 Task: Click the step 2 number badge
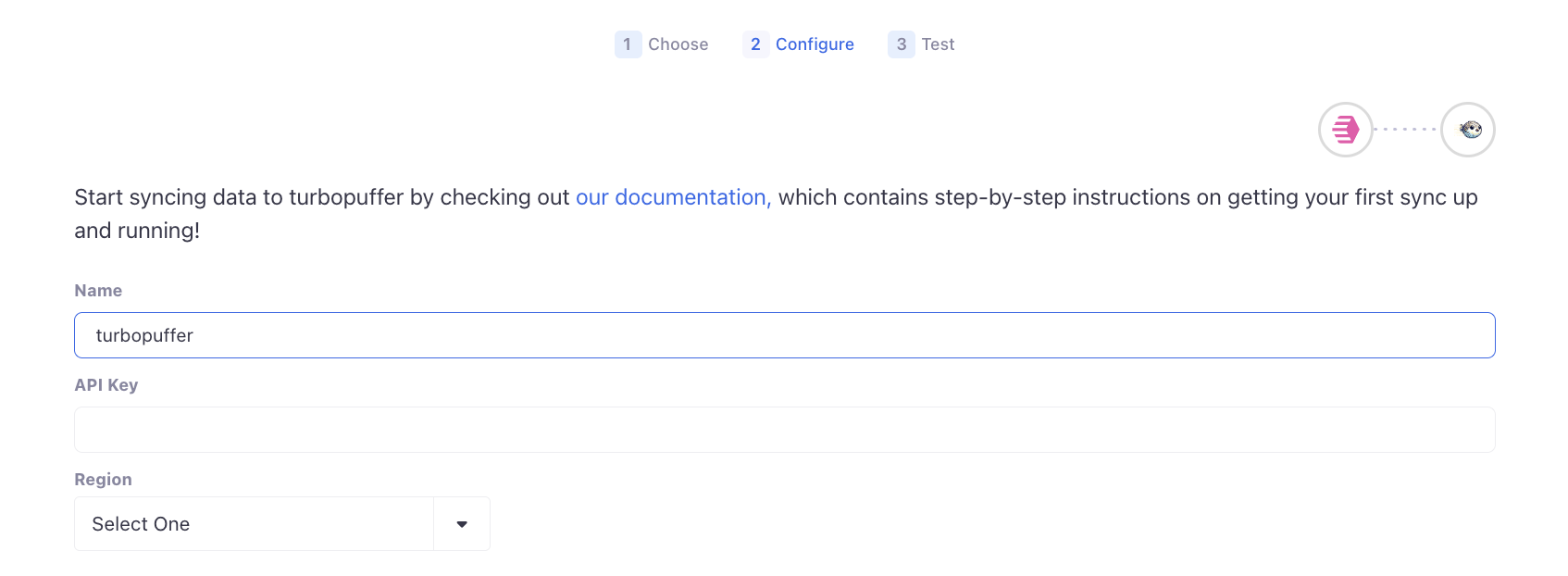pos(755,44)
